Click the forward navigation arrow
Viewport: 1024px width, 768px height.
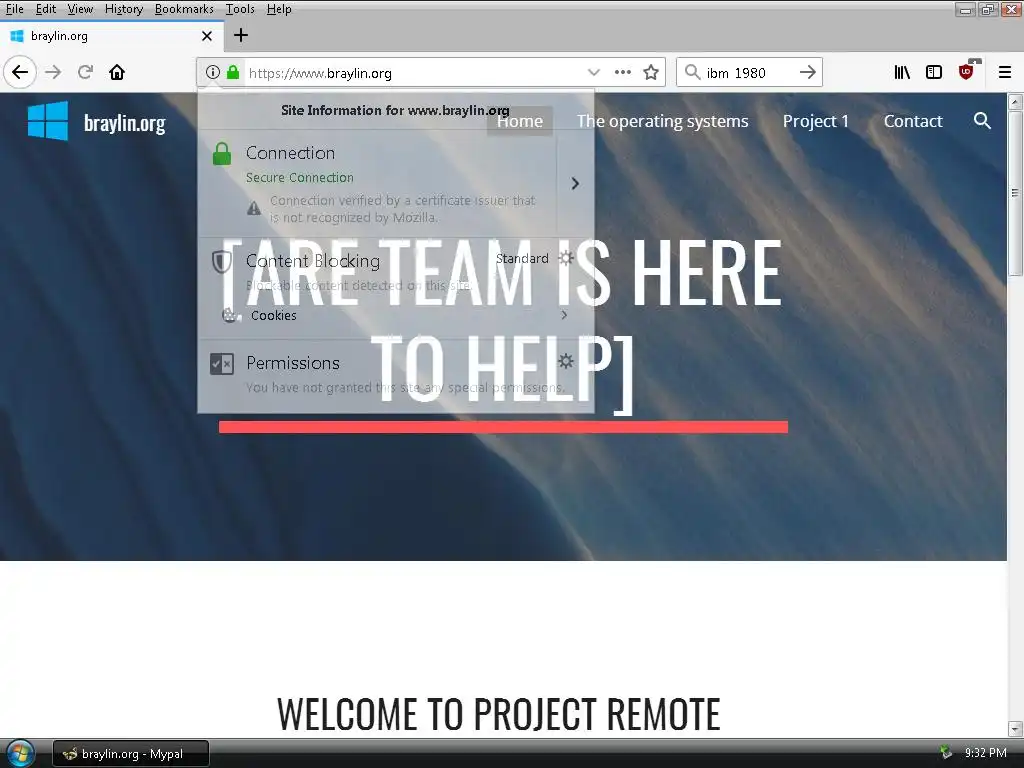tap(54, 72)
